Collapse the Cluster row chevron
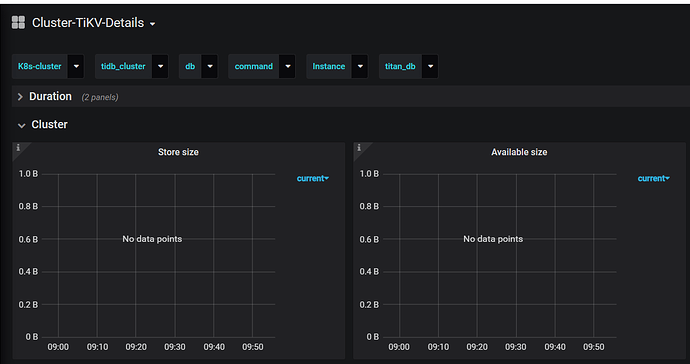This screenshot has width=690, height=364. (x=21, y=125)
